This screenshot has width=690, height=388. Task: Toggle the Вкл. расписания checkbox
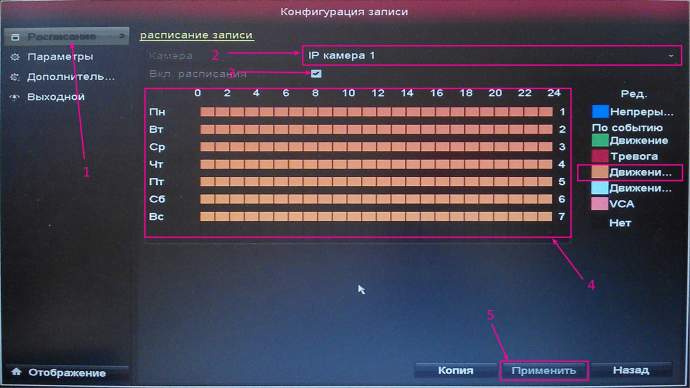point(316,73)
